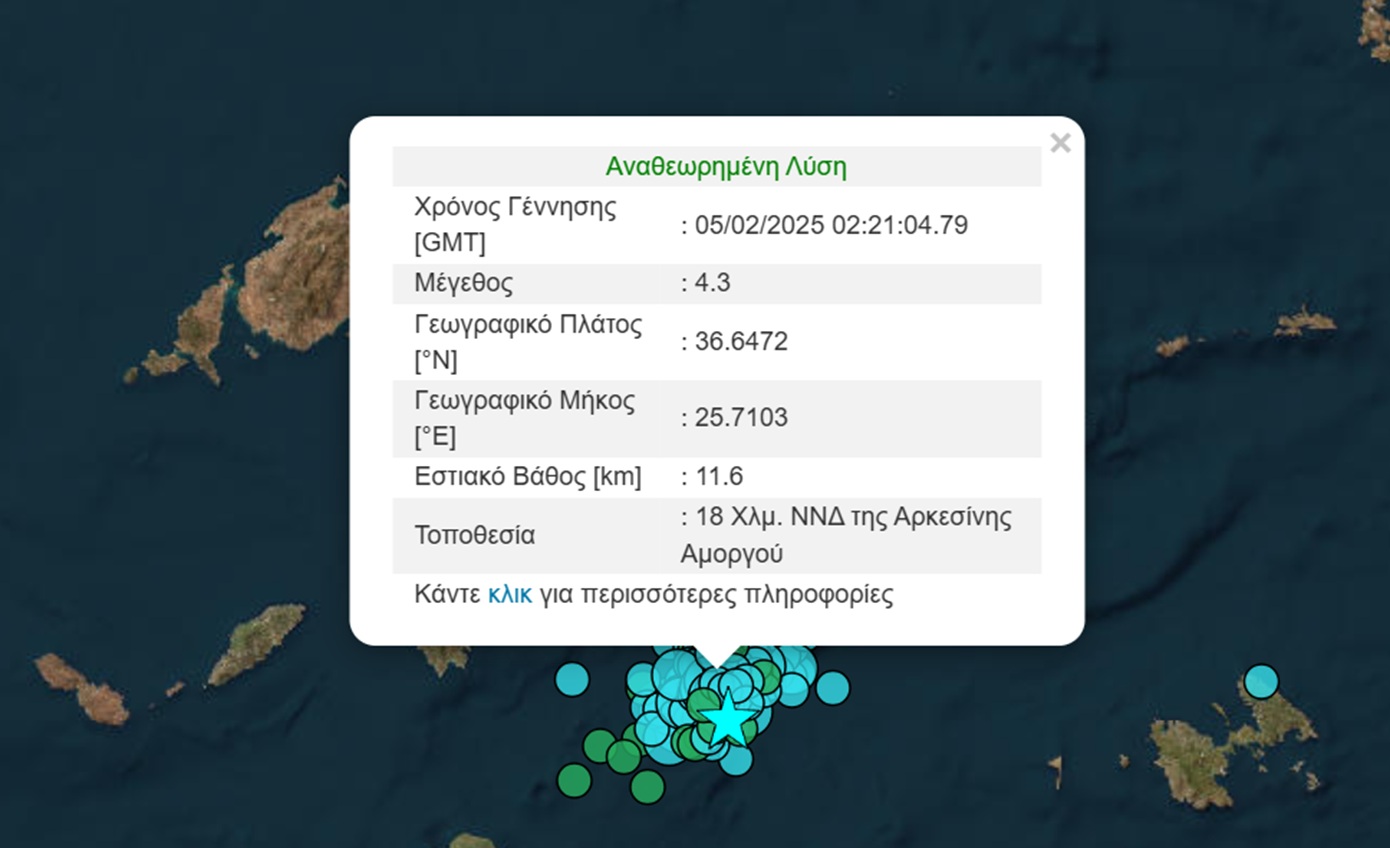1390x848 pixels.
Task: Close the earthquake info popup
Action: pos(1060,143)
